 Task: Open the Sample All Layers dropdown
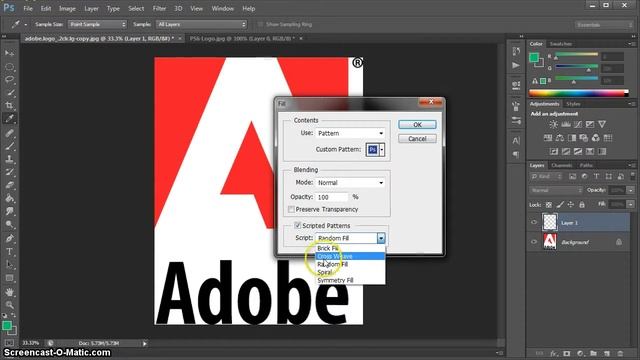[x=202, y=24]
